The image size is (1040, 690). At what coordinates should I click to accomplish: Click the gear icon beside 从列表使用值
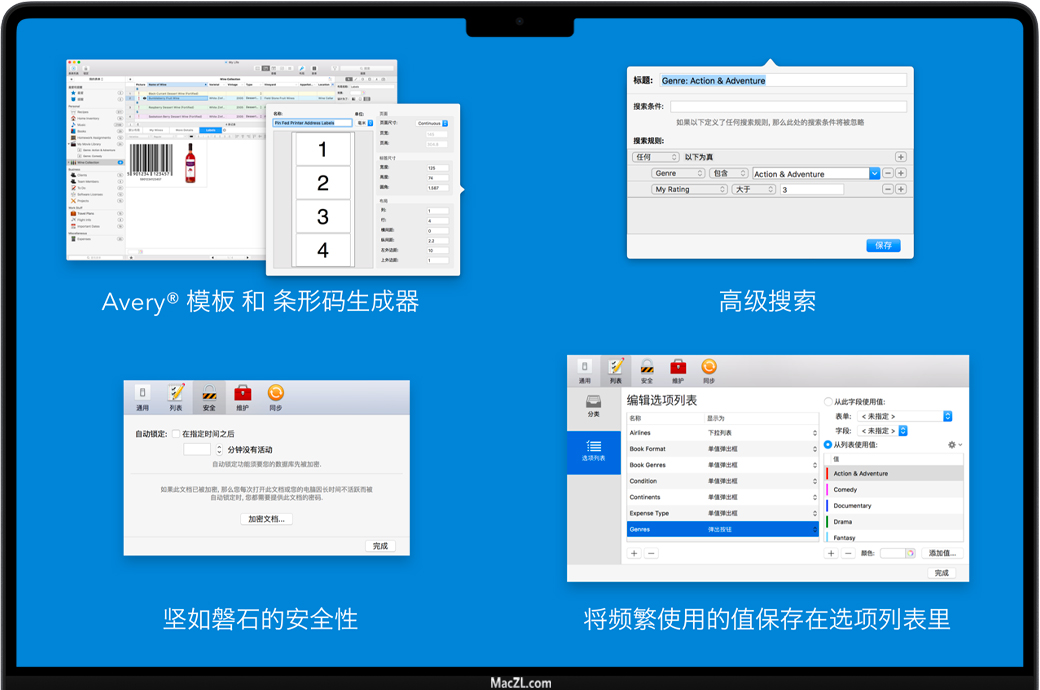click(x=950, y=444)
